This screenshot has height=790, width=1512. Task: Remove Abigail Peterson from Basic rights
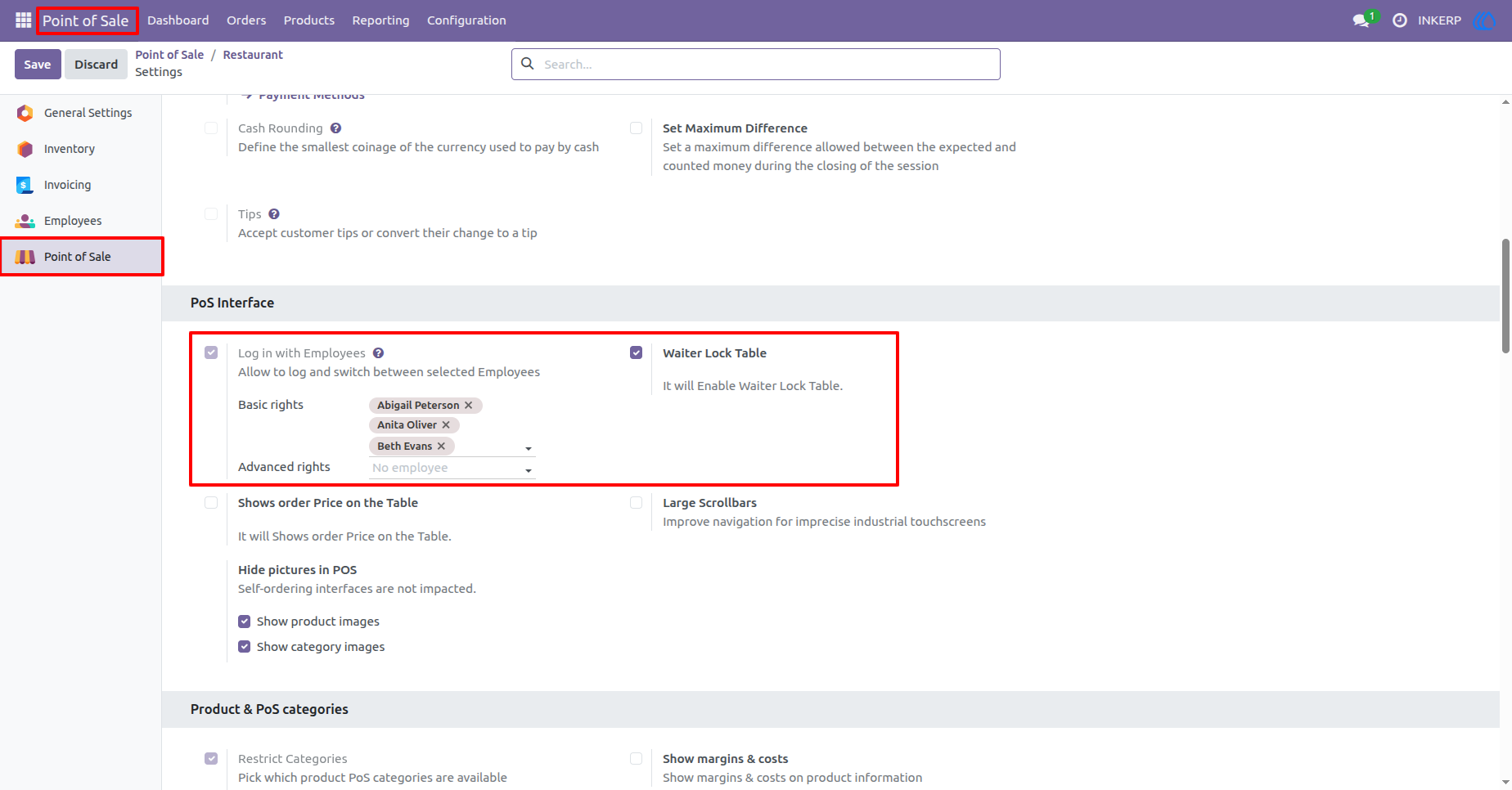pos(469,406)
